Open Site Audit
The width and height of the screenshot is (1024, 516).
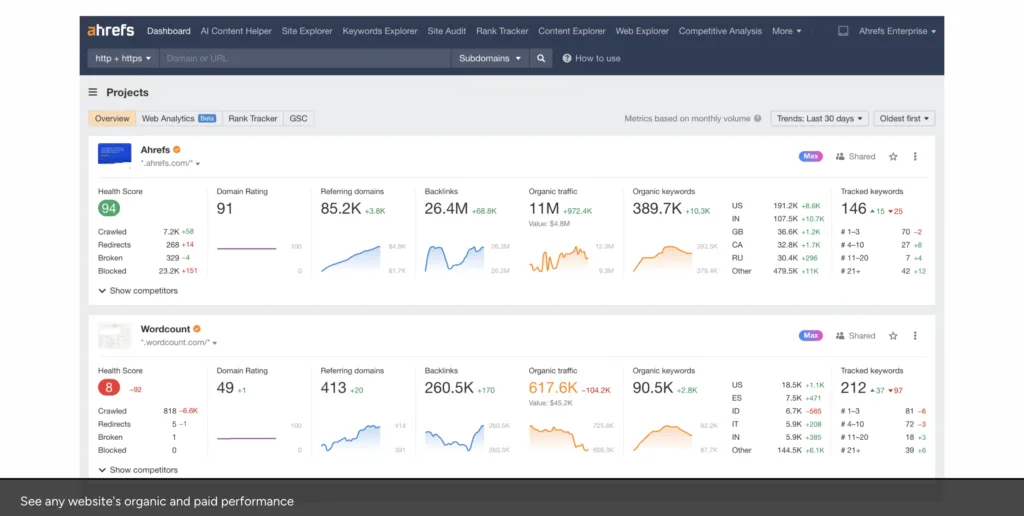point(447,31)
